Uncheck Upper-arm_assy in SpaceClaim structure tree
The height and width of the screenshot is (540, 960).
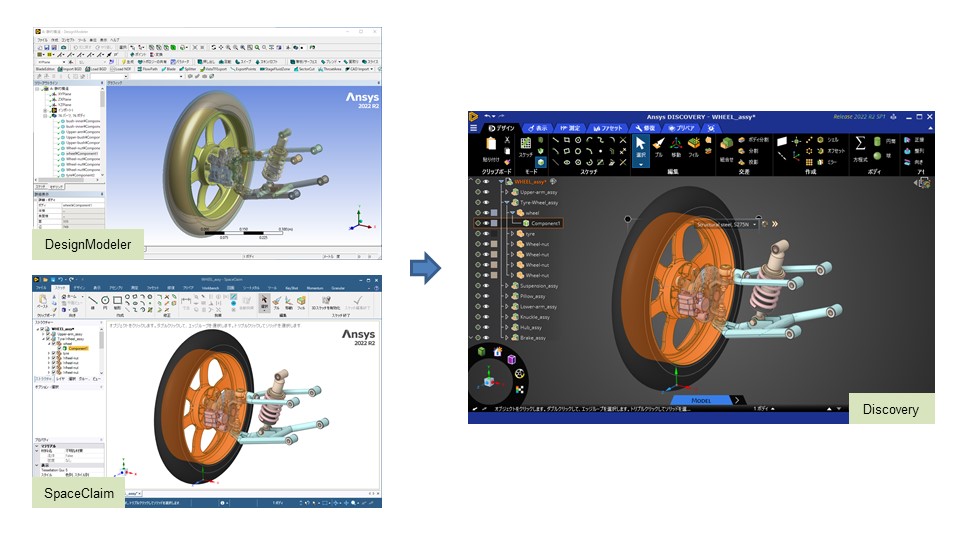48,334
